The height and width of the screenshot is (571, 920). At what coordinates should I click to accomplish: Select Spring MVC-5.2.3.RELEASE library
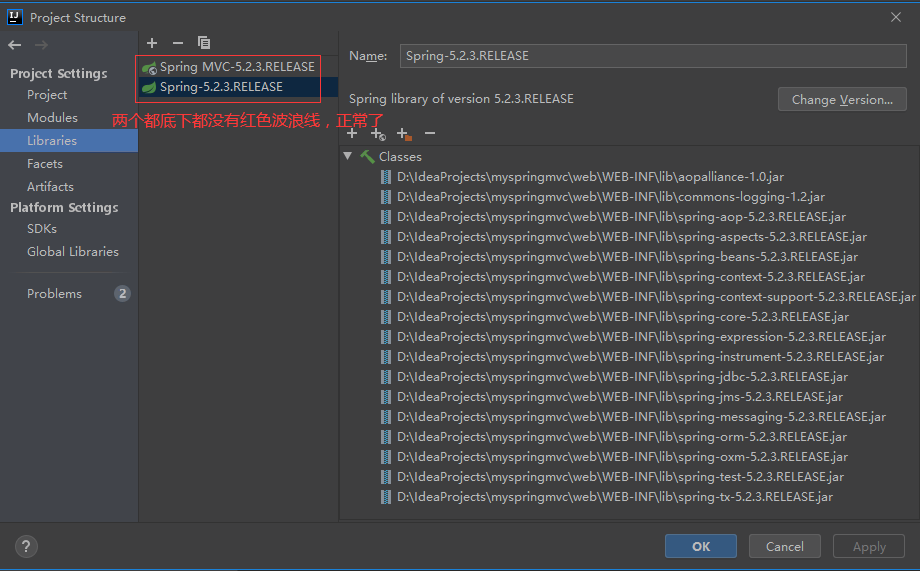[238, 67]
